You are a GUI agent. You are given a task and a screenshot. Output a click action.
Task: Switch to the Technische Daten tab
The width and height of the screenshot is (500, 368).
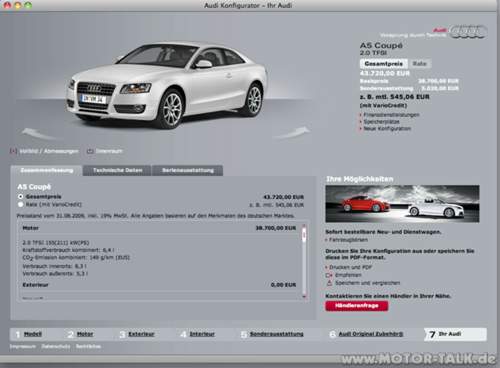pyautogui.click(x=117, y=170)
